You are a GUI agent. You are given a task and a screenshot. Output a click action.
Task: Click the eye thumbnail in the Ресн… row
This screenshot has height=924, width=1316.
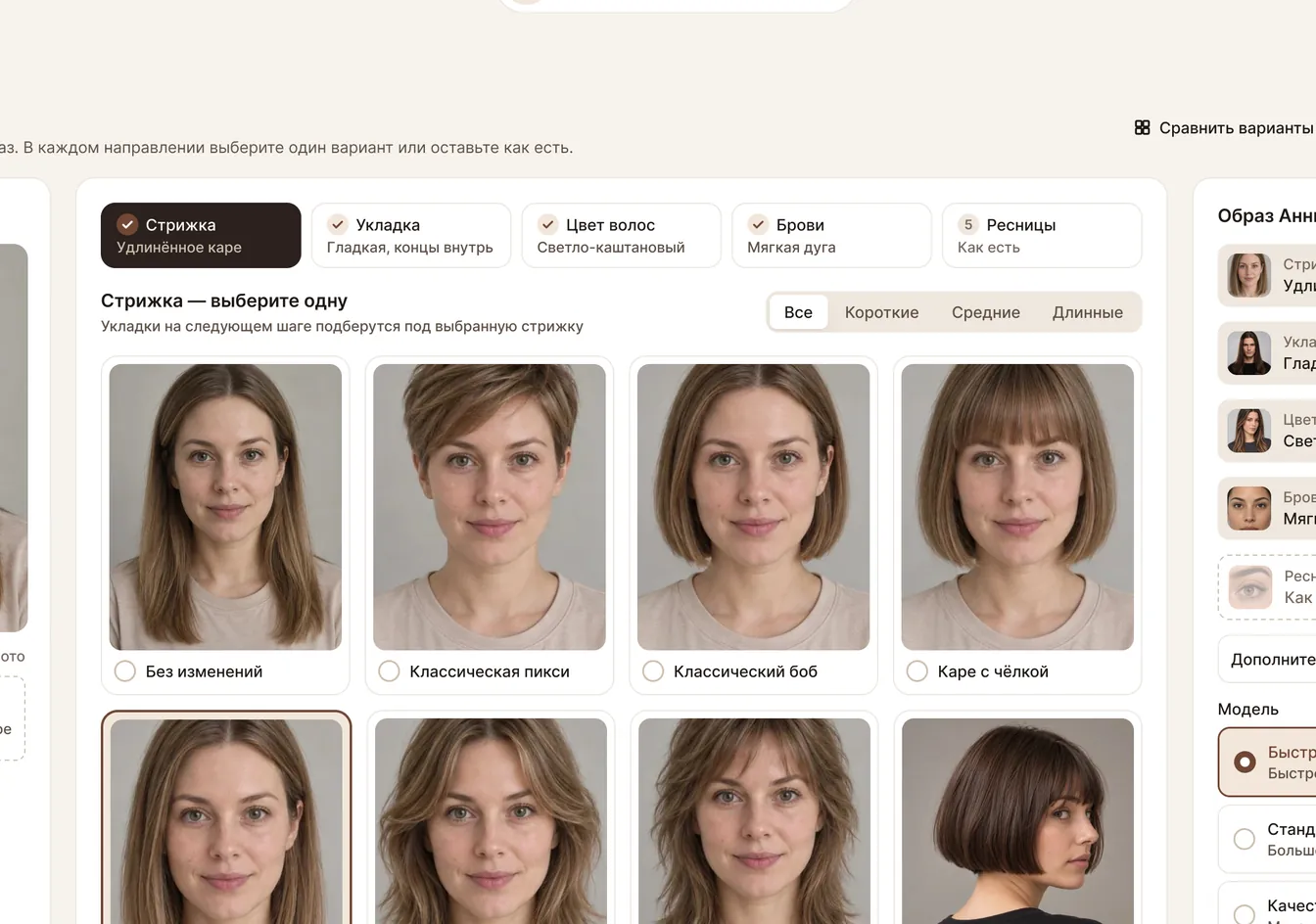coord(1249,586)
